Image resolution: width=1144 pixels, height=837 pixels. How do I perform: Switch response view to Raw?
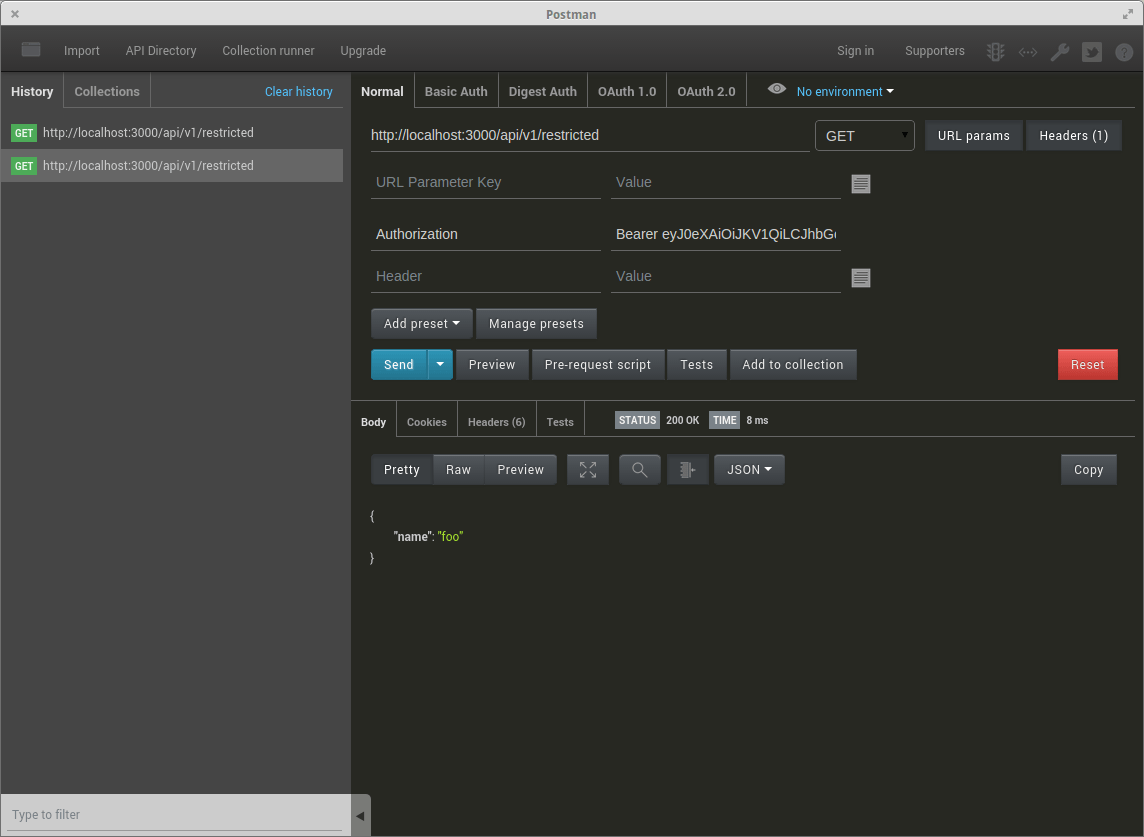click(458, 470)
